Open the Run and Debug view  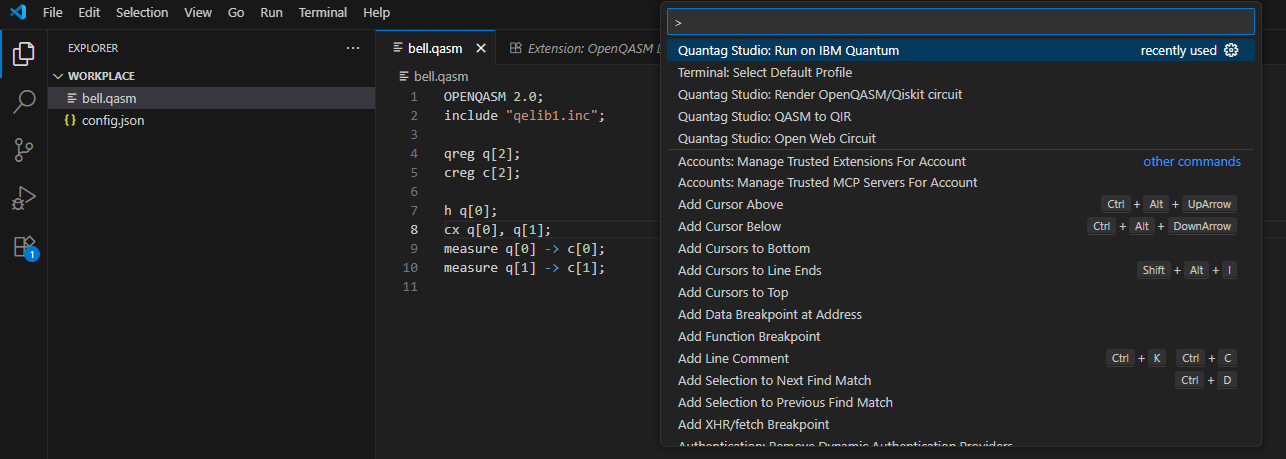[23, 198]
